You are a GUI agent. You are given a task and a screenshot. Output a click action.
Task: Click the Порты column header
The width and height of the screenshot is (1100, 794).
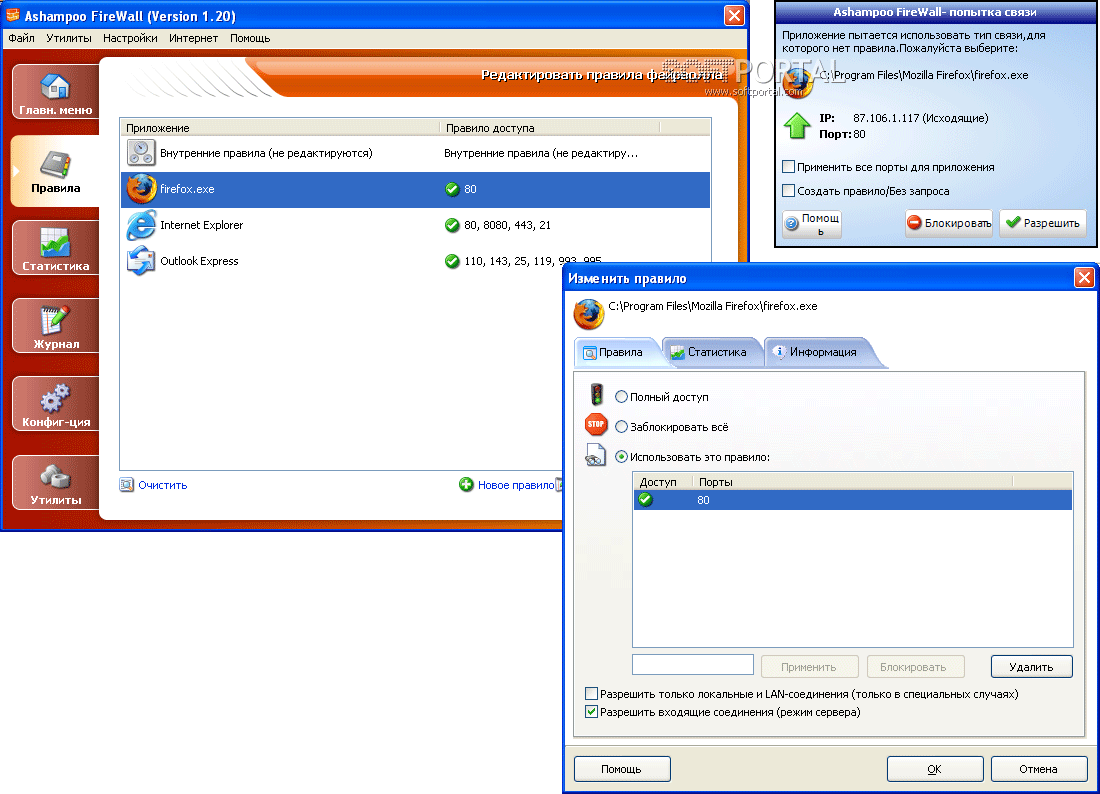(x=853, y=482)
